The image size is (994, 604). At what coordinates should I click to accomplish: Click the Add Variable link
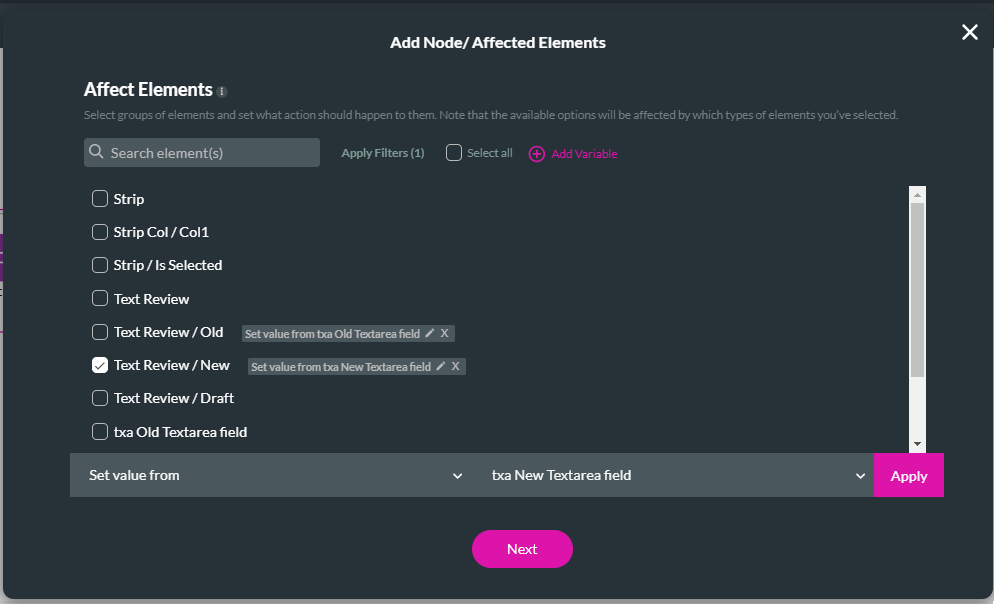coord(583,153)
